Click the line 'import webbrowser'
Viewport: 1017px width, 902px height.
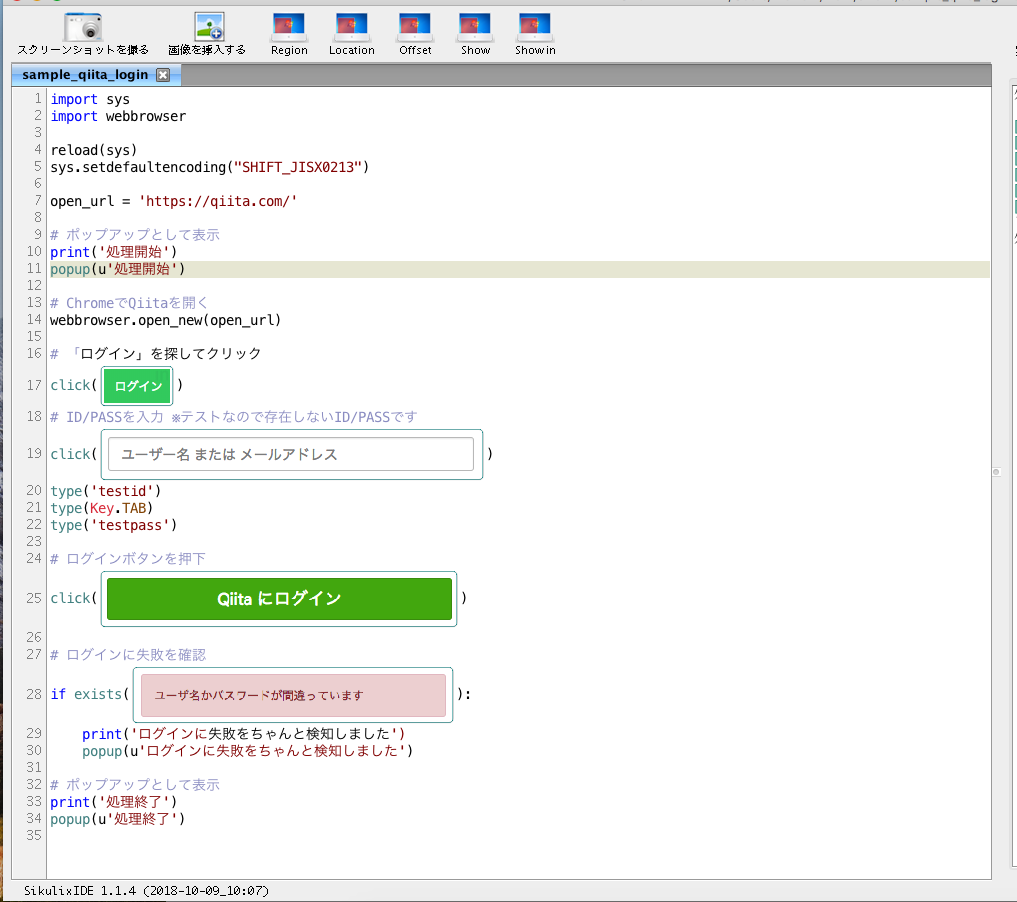[x=118, y=116]
